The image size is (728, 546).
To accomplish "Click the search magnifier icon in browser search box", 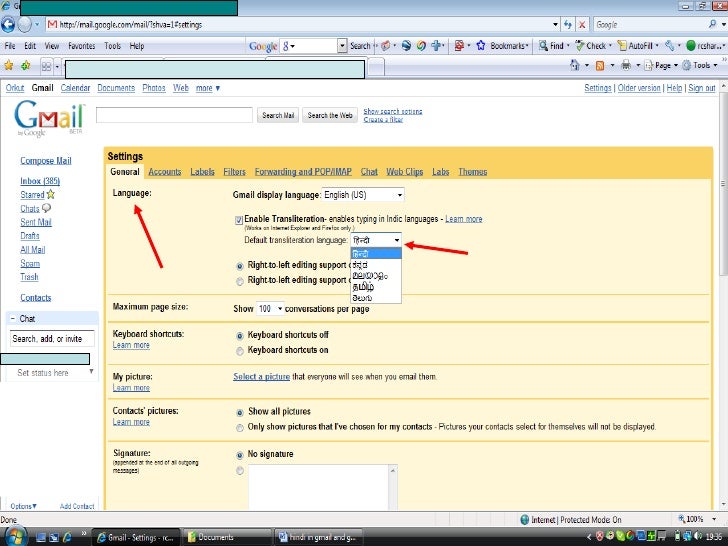I will coord(713,24).
